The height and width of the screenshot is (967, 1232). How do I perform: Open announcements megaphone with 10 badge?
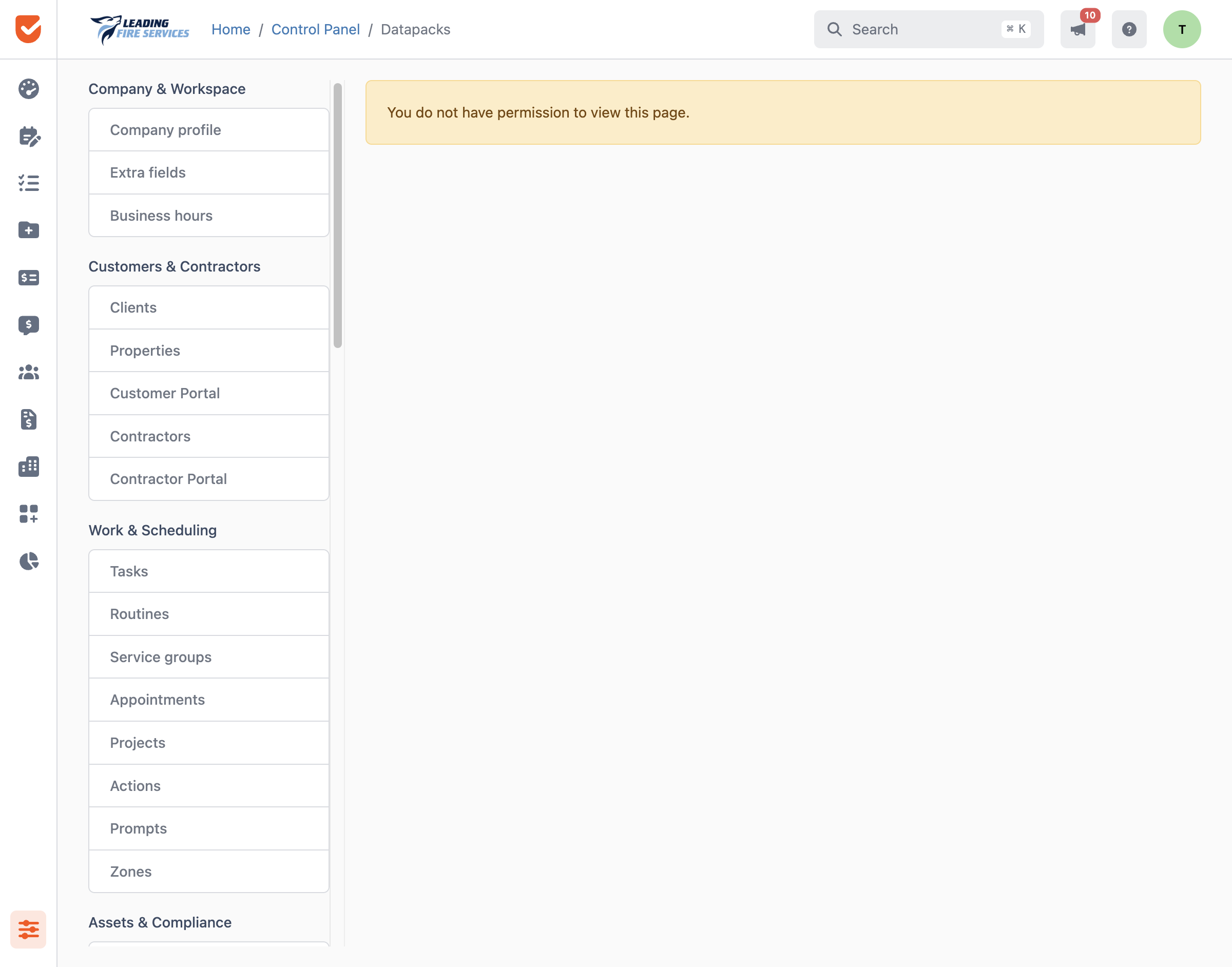1078,29
